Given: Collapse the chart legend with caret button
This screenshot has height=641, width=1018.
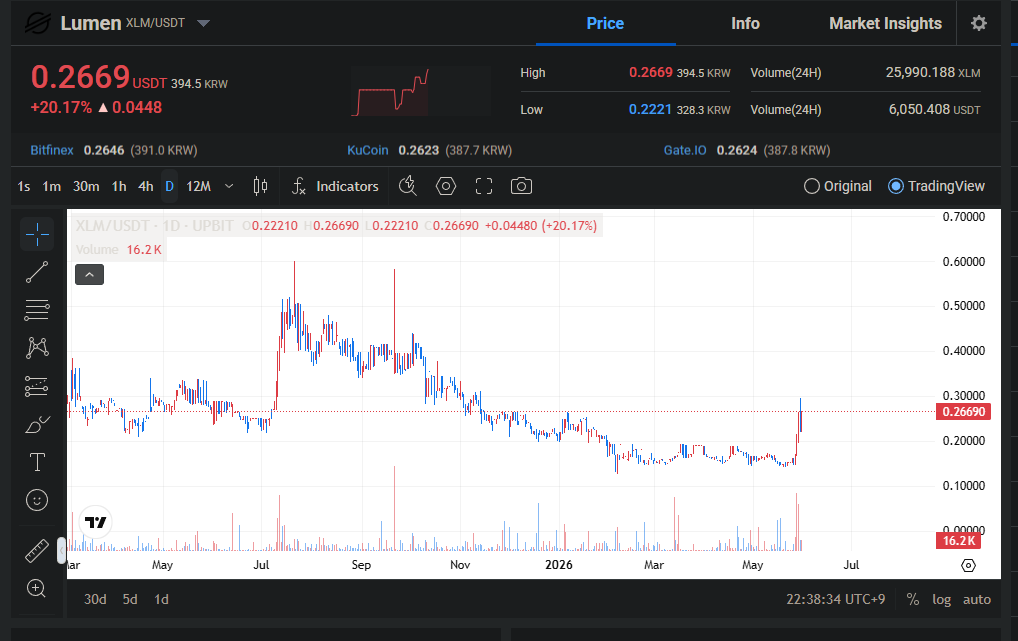Looking at the screenshot, I should coord(90,275).
